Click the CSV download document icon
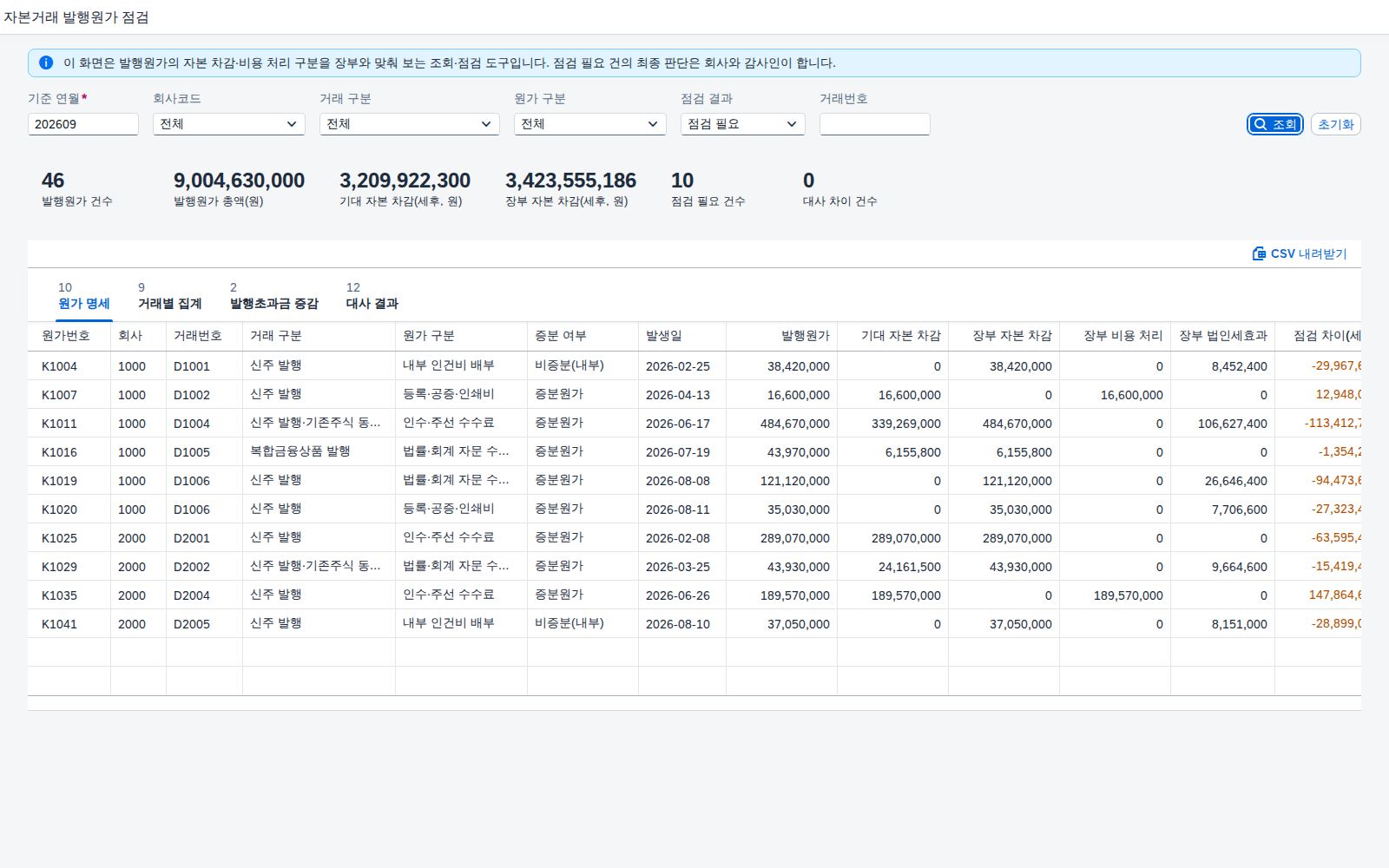 point(1259,253)
